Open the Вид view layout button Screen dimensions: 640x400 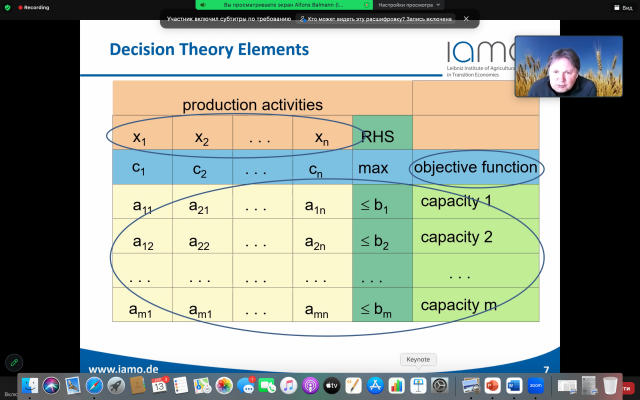tap(623, 7)
